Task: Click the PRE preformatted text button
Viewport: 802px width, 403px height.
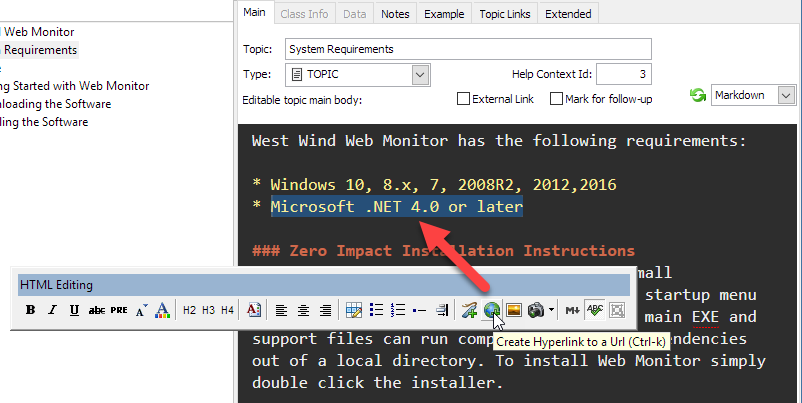Action: [x=119, y=310]
